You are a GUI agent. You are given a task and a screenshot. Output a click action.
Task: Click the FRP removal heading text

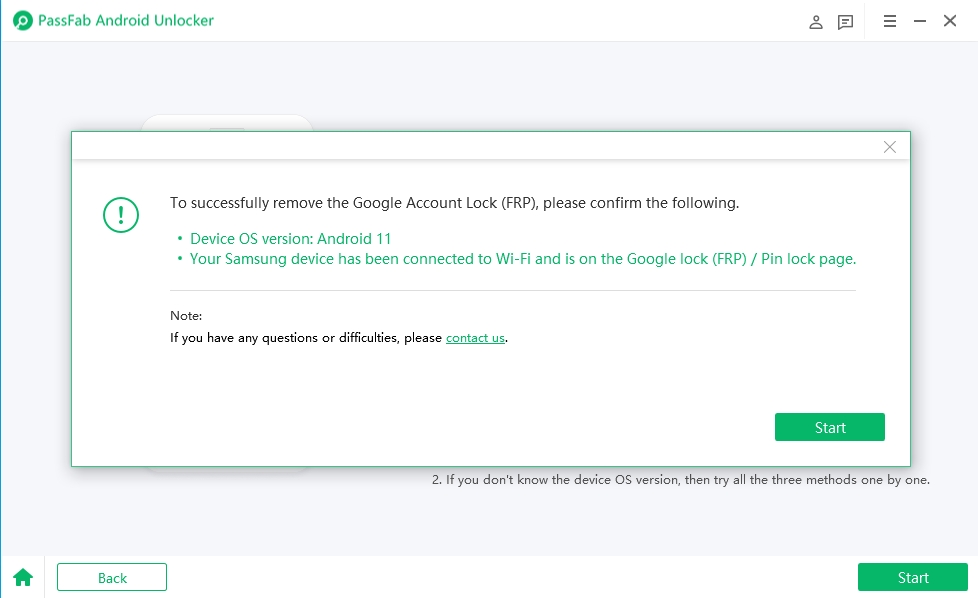click(x=454, y=203)
